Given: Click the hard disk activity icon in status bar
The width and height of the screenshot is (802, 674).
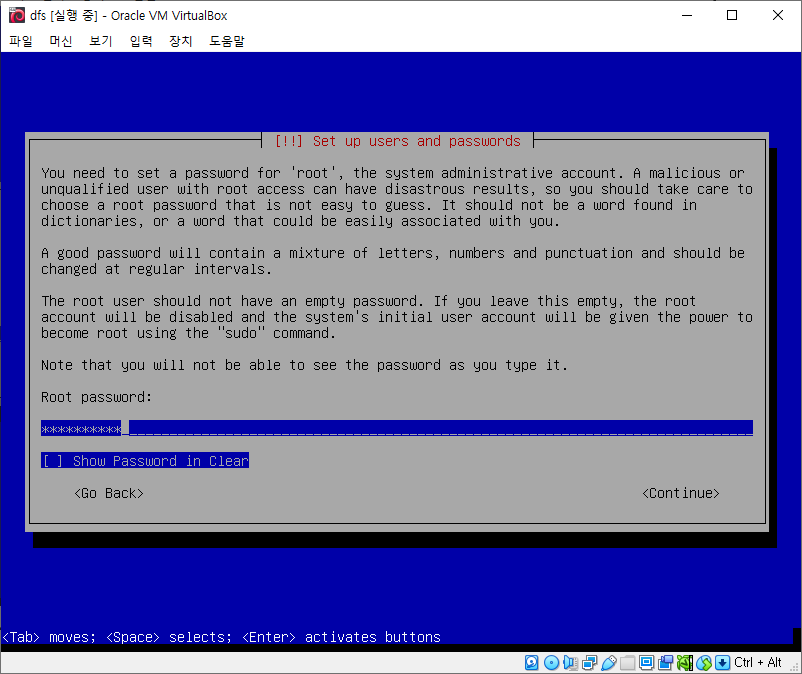Looking at the screenshot, I should (x=531, y=663).
